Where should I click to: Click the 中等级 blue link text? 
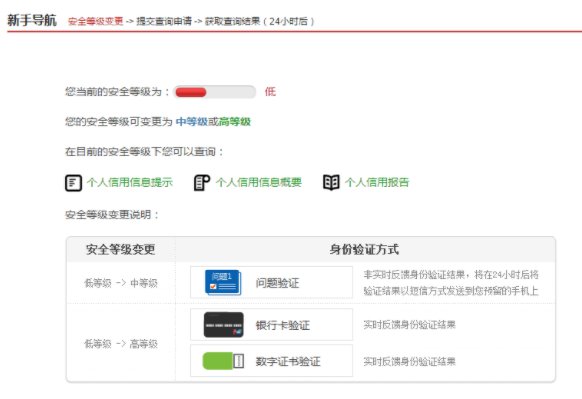point(192,122)
